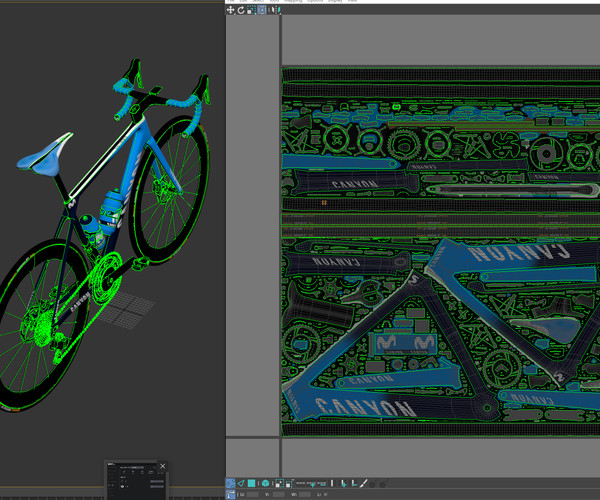
Task: Switch to Polygon sub-object mode square icon
Action: [x=251, y=483]
